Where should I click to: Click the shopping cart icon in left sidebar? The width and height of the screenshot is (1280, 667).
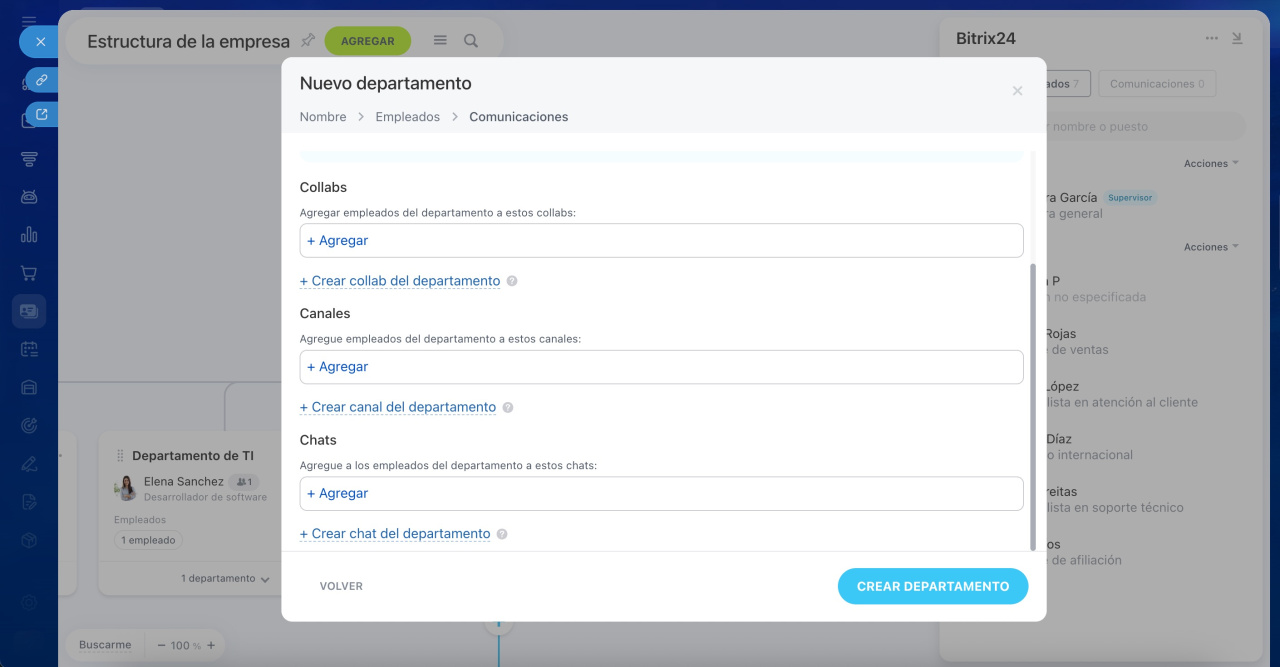pyautogui.click(x=29, y=273)
